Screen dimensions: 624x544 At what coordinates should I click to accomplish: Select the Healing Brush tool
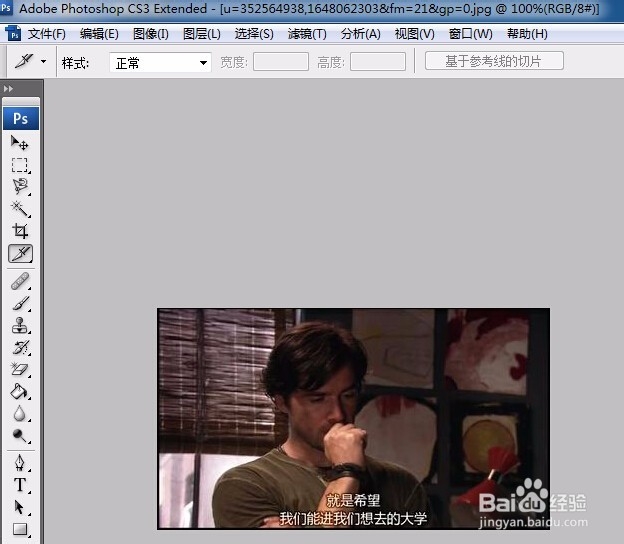20,281
